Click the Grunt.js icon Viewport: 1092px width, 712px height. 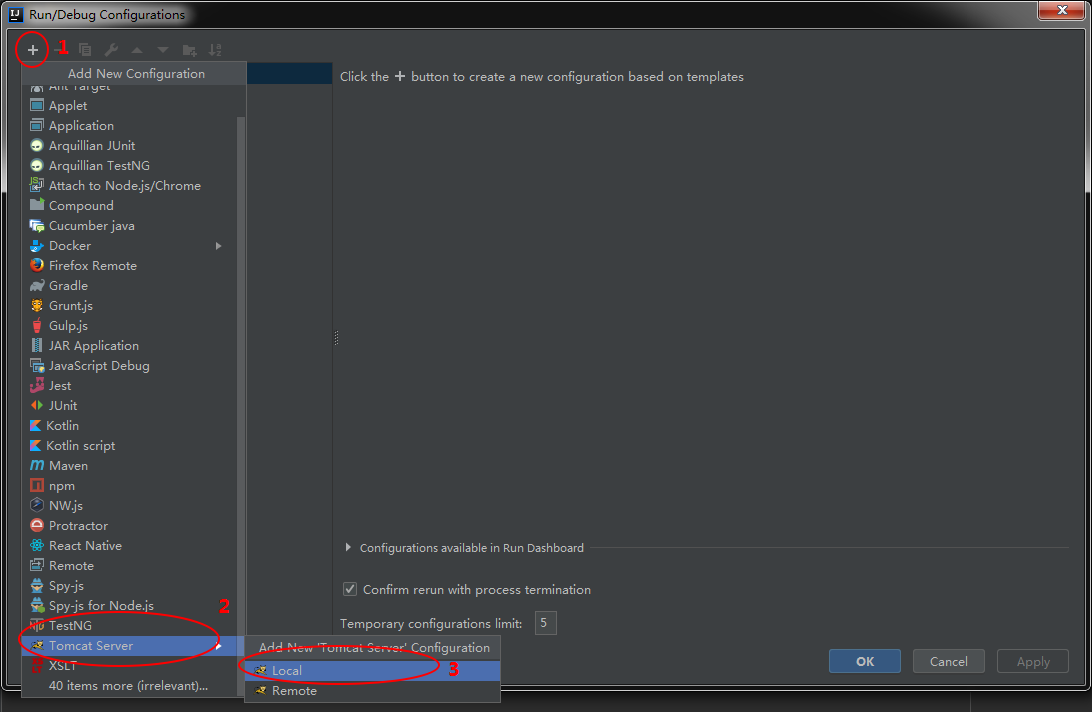pyautogui.click(x=37, y=306)
